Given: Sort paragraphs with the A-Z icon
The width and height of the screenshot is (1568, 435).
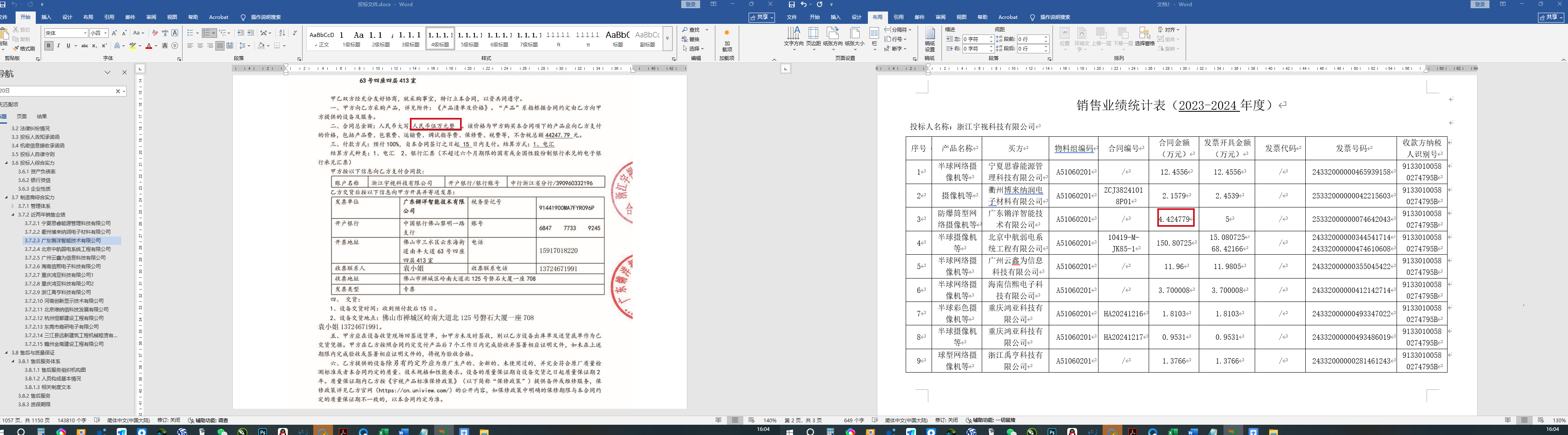Looking at the screenshot, I should (282, 33).
